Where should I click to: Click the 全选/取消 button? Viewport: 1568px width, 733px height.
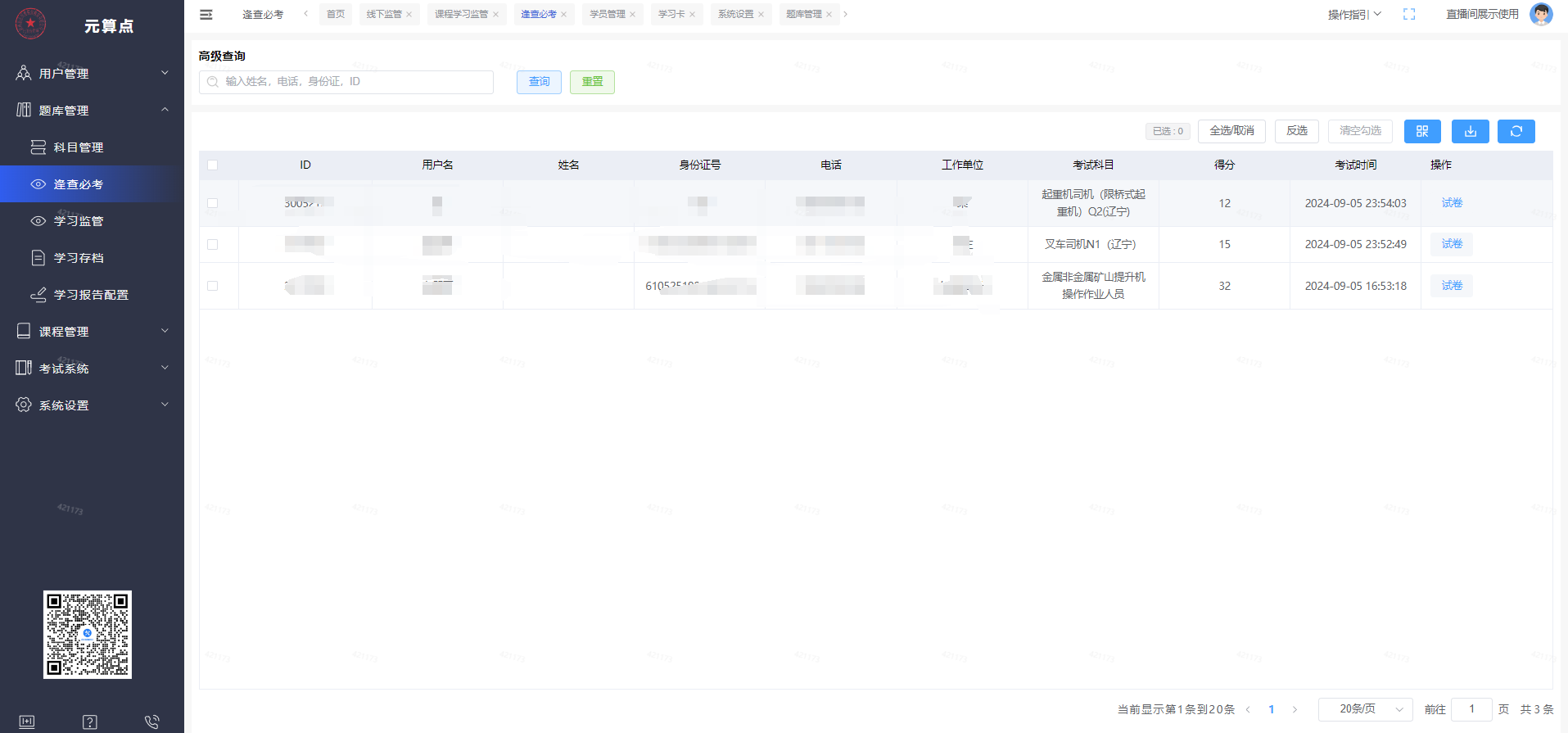pyautogui.click(x=1231, y=131)
